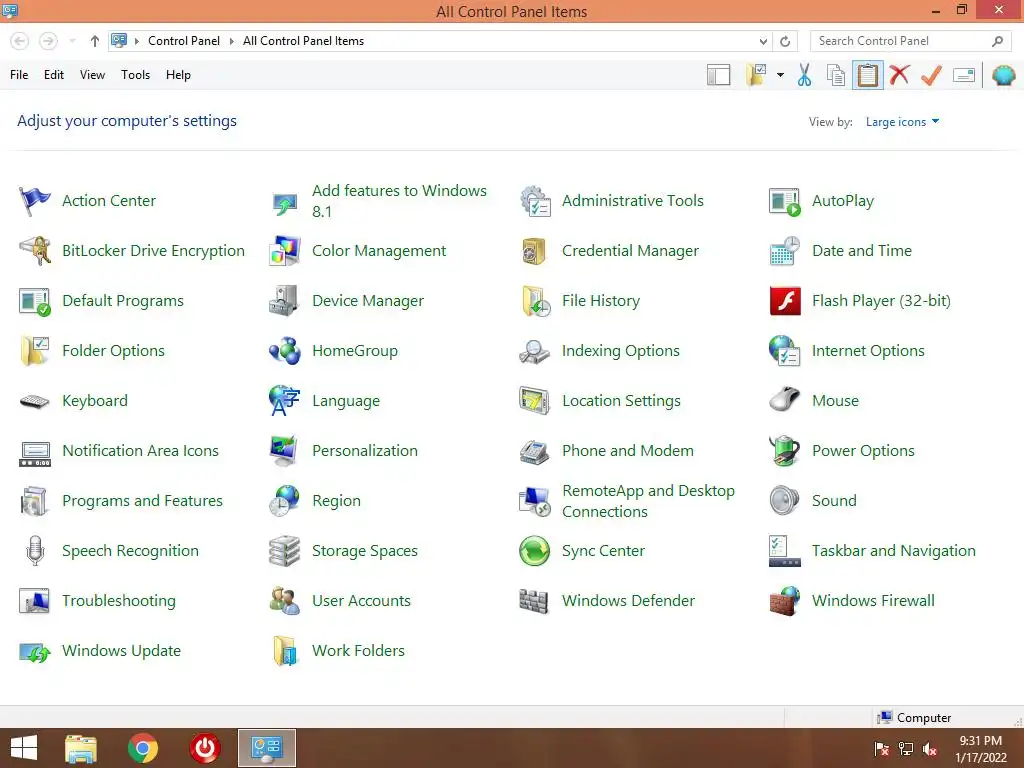The width and height of the screenshot is (1024, 768).
Task: Click the Paste clipboard toolbar icon
Action: (x=867, y=75)
